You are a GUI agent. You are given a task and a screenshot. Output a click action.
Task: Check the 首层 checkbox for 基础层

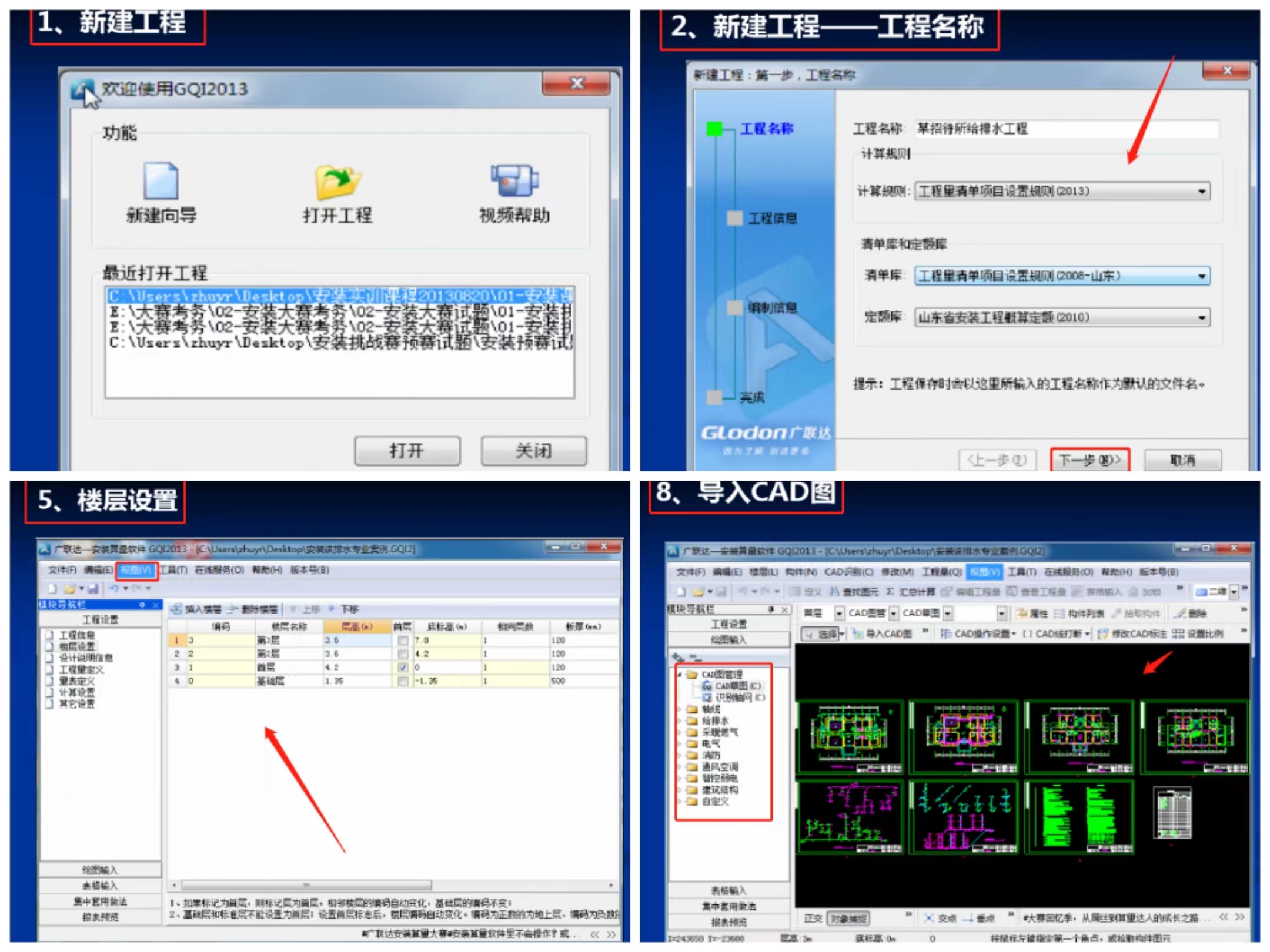(403, 681)
